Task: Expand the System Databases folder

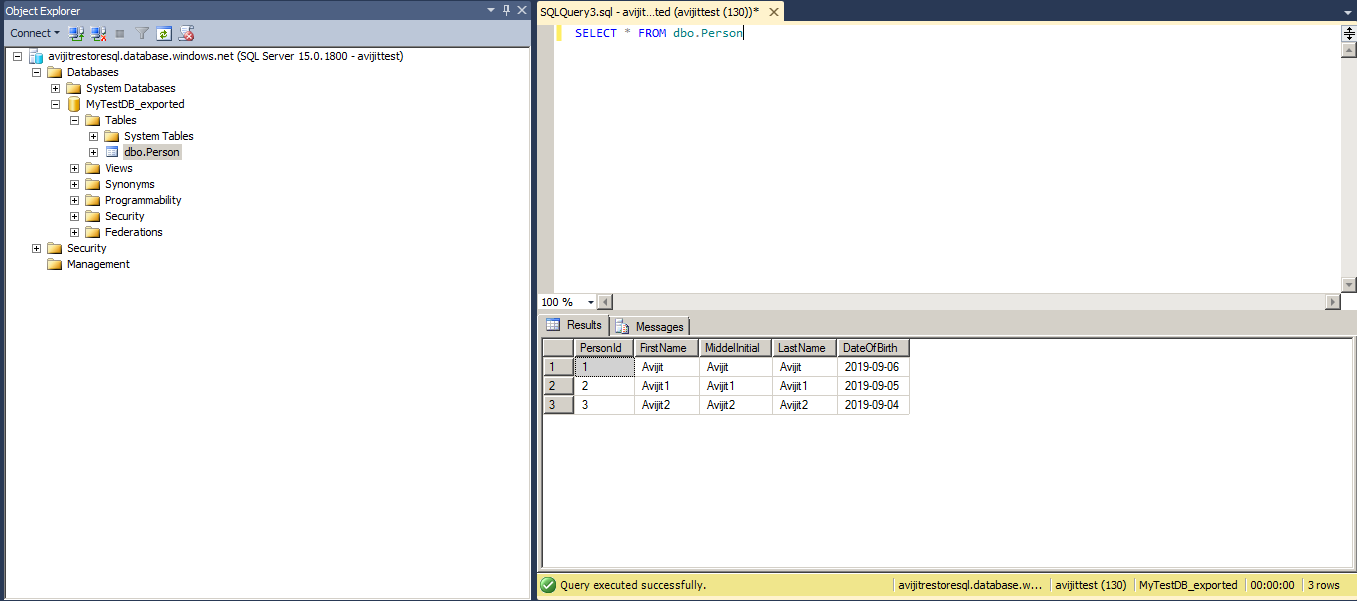Action: coord(56,88)
